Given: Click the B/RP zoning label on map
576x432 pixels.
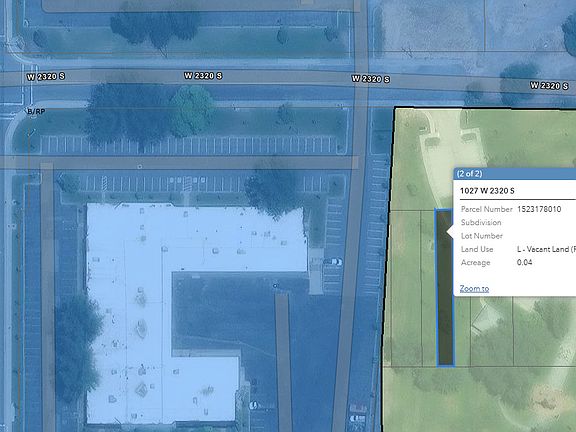Looking at the screenshot, I should (36, 111).
